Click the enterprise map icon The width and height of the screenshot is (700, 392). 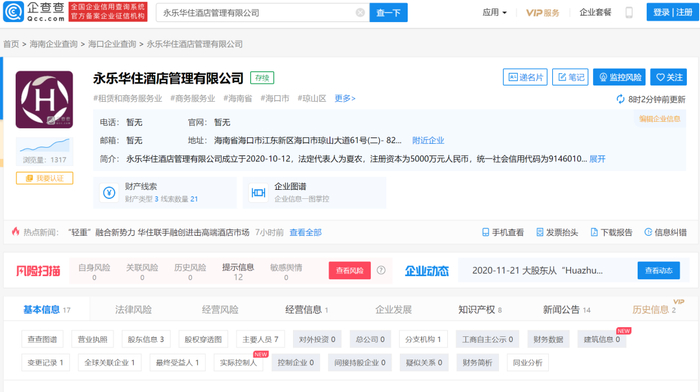(258, 193)
